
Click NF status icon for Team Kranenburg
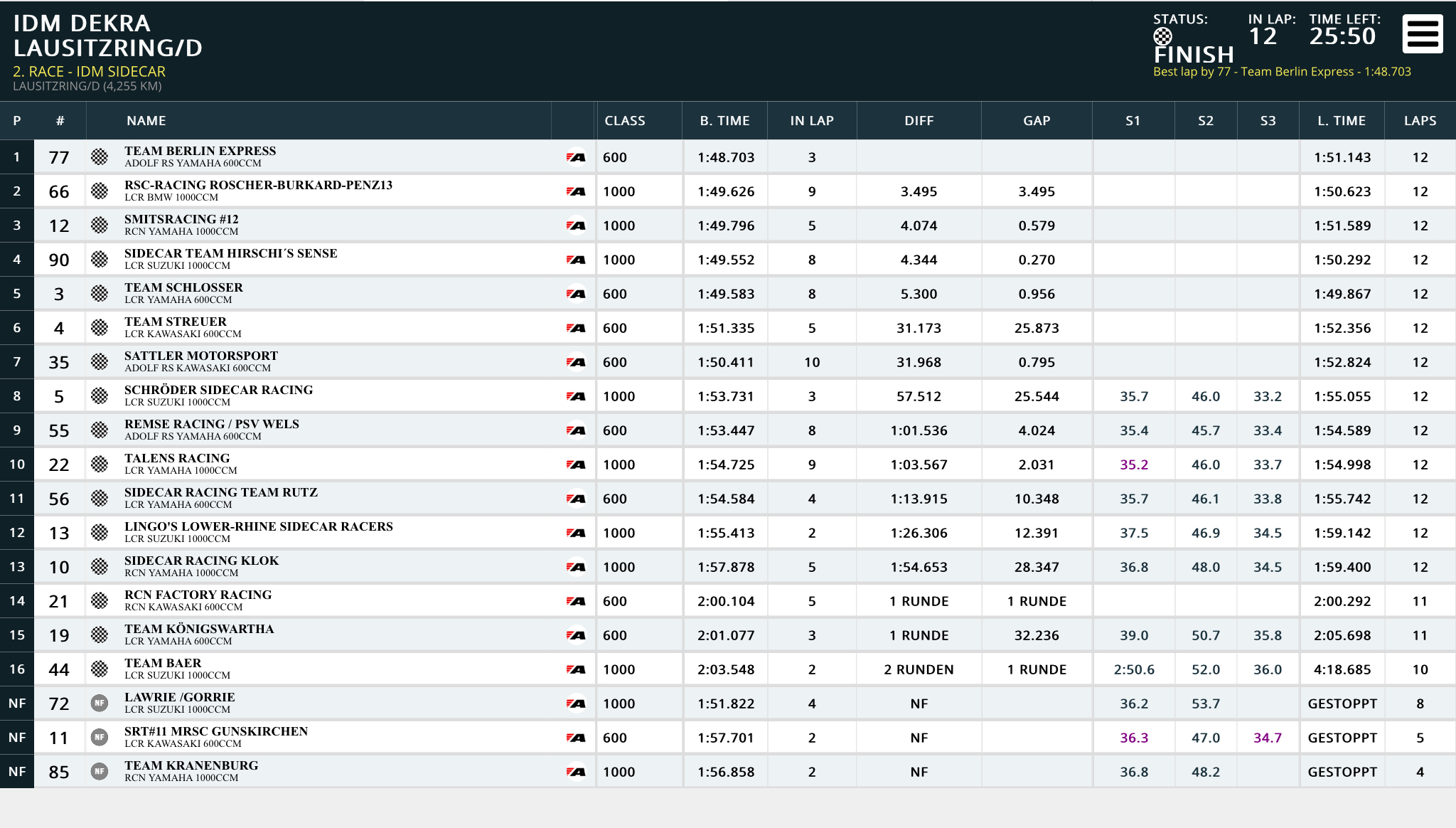100,772
